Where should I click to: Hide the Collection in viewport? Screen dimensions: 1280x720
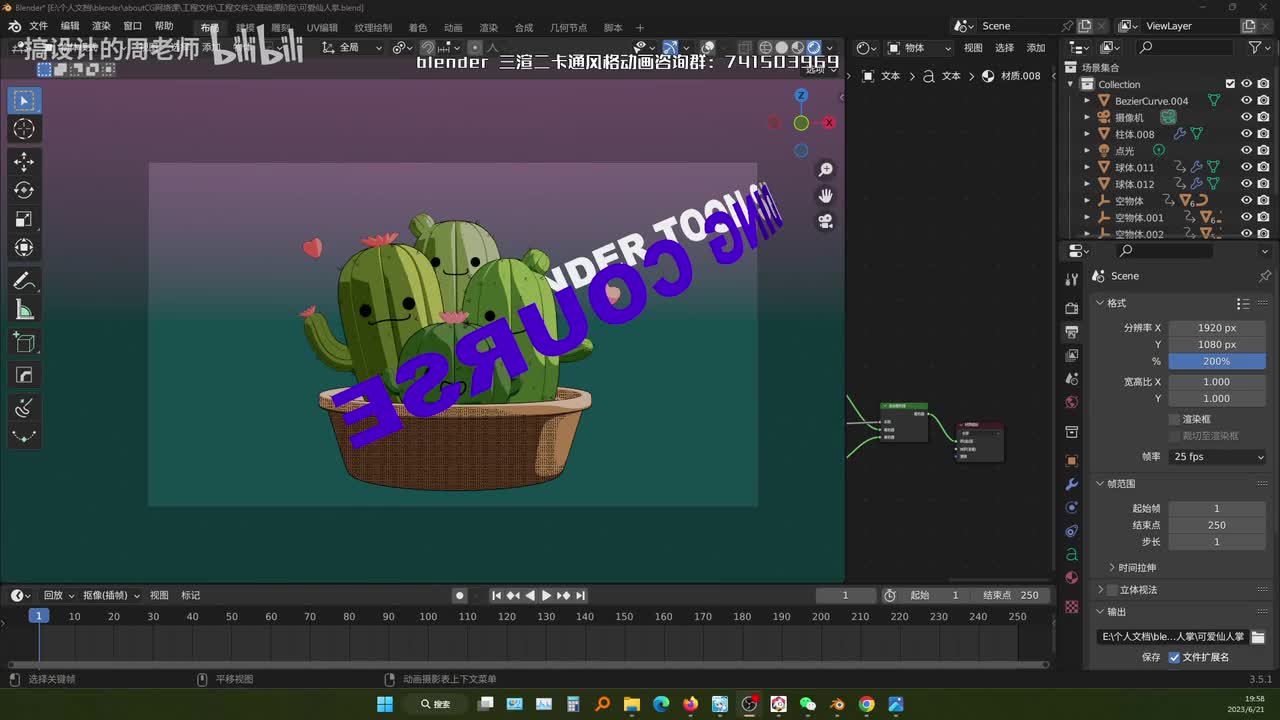coord(1247,84)
